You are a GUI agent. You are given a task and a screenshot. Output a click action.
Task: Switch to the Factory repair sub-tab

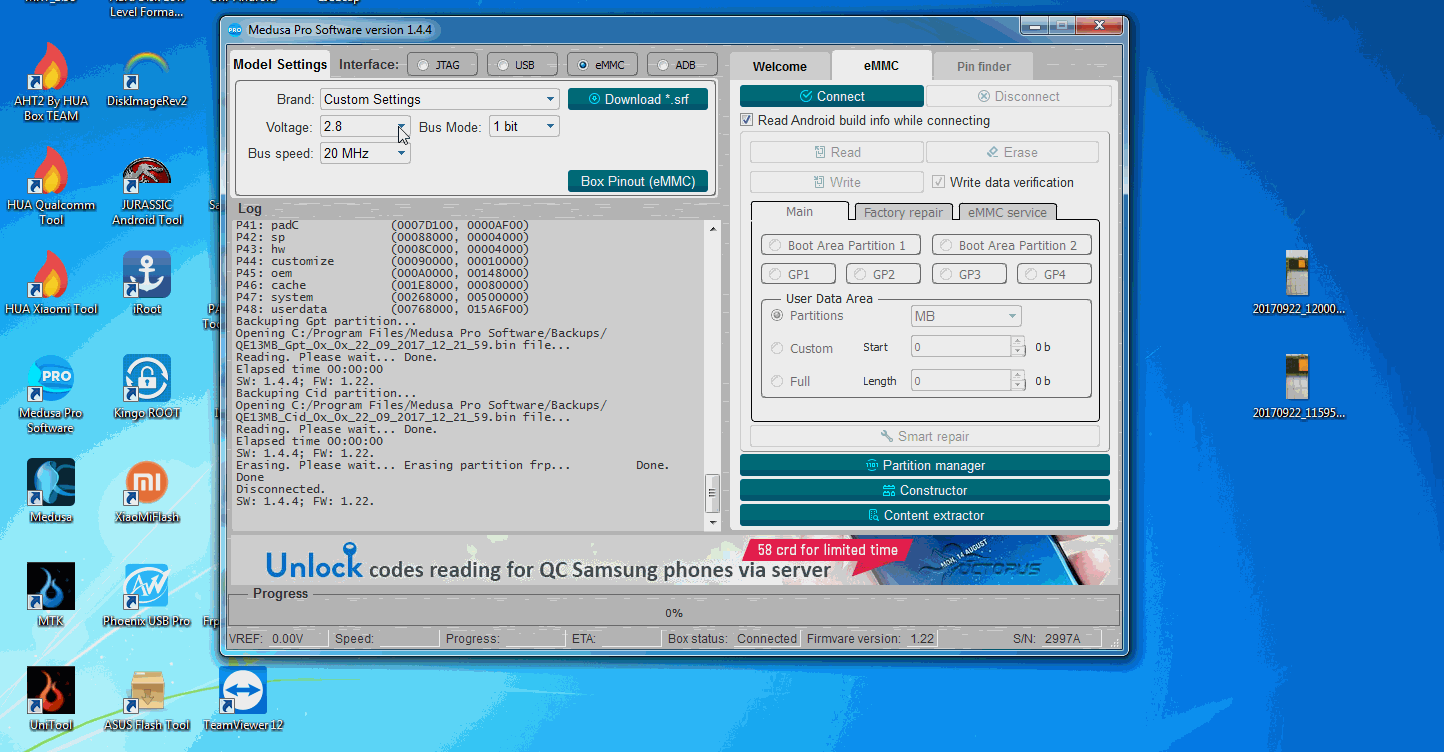pos(904,212)
